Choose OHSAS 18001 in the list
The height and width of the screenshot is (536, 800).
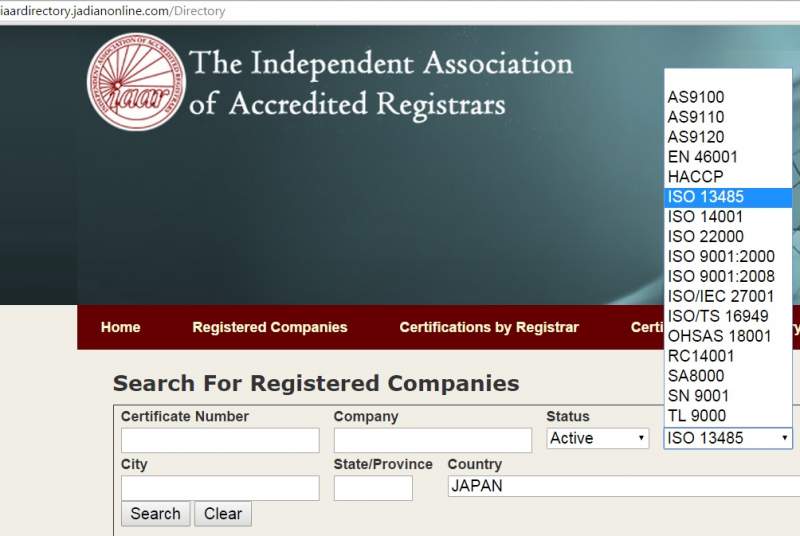[x=728, y=336]
